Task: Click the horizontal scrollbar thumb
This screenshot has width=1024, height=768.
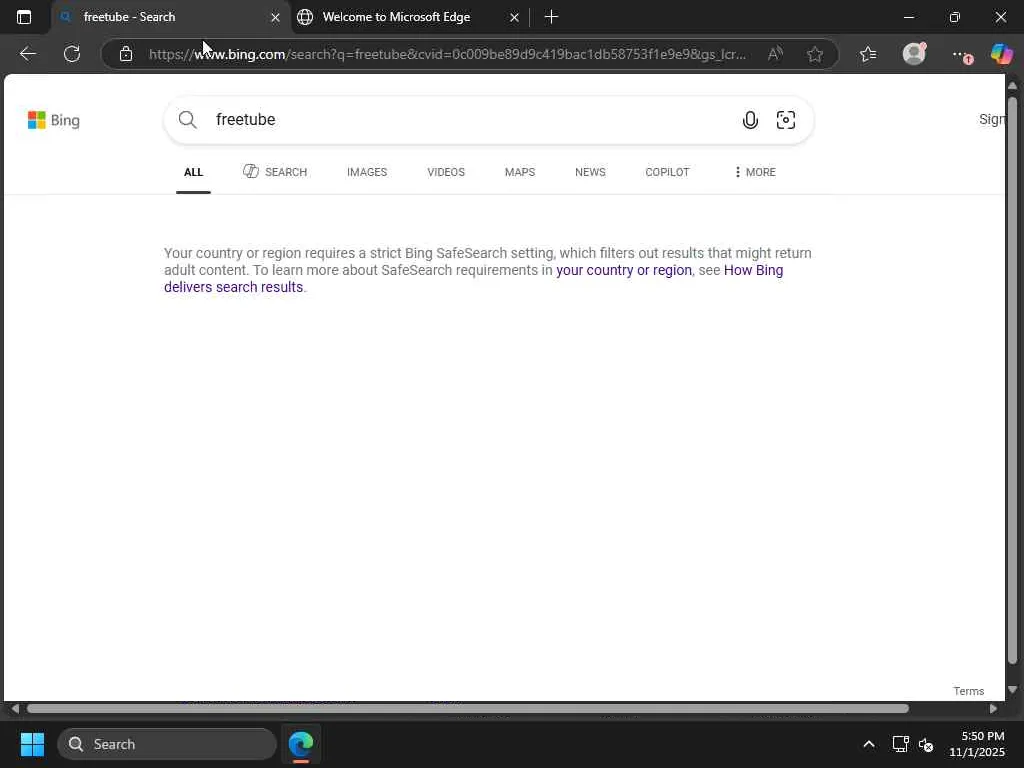Action: [x=468, y=709]
